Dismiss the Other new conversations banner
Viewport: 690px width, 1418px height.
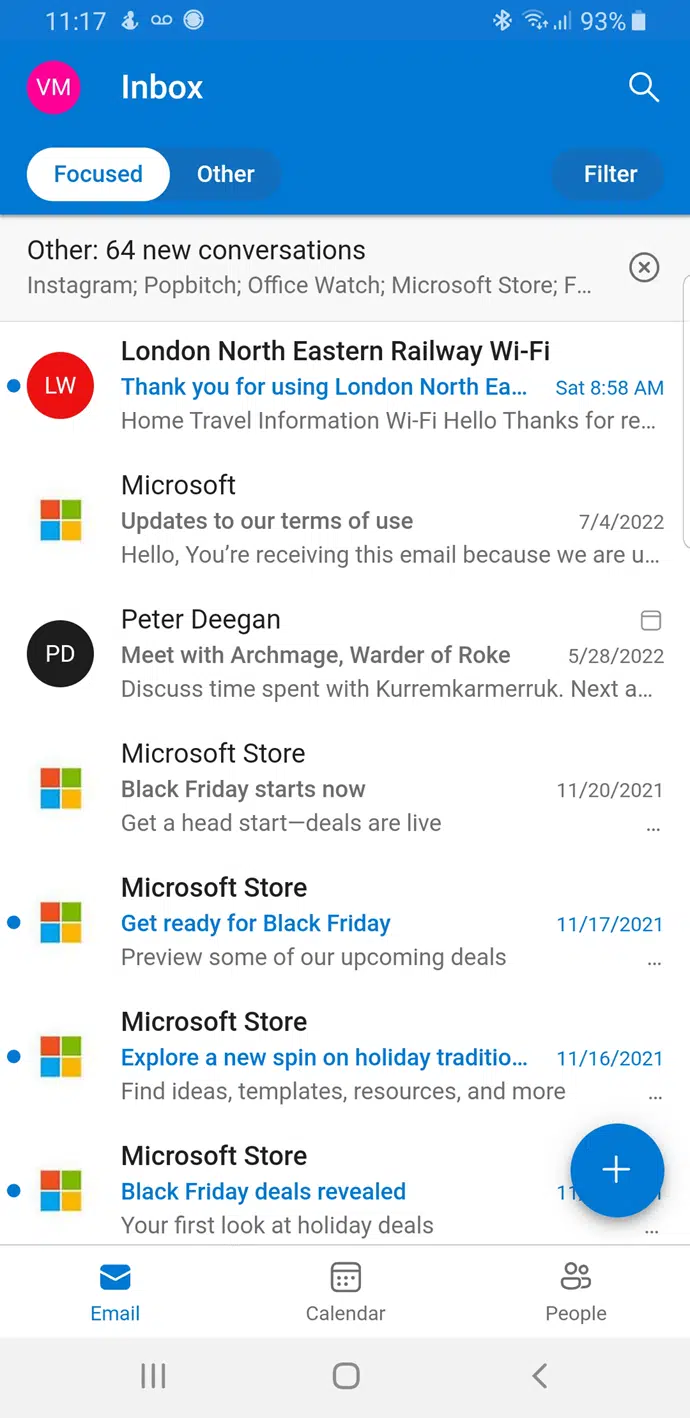pos(644,267)
